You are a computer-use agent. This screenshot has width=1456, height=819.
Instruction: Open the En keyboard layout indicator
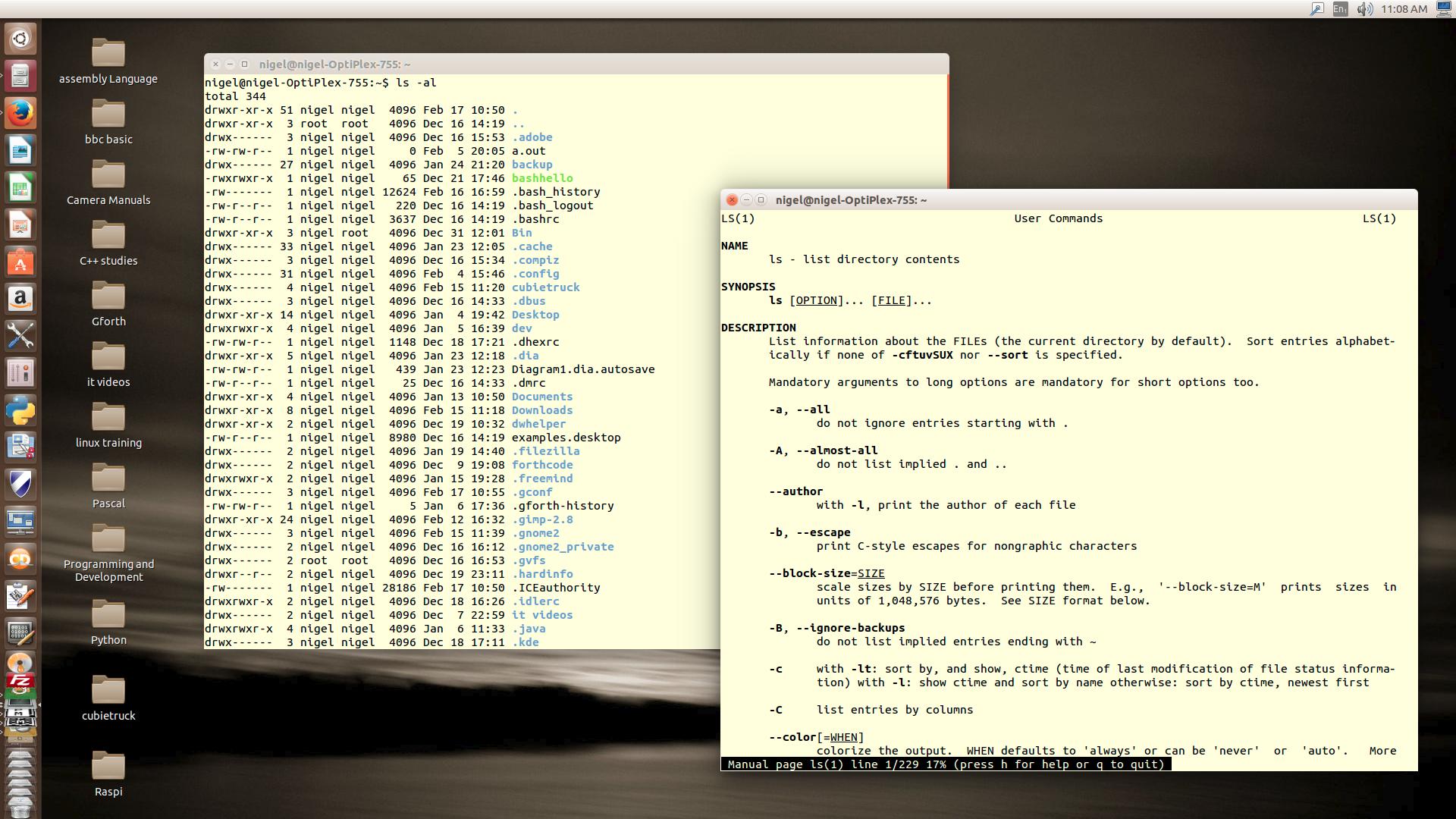click(1340, 9)
